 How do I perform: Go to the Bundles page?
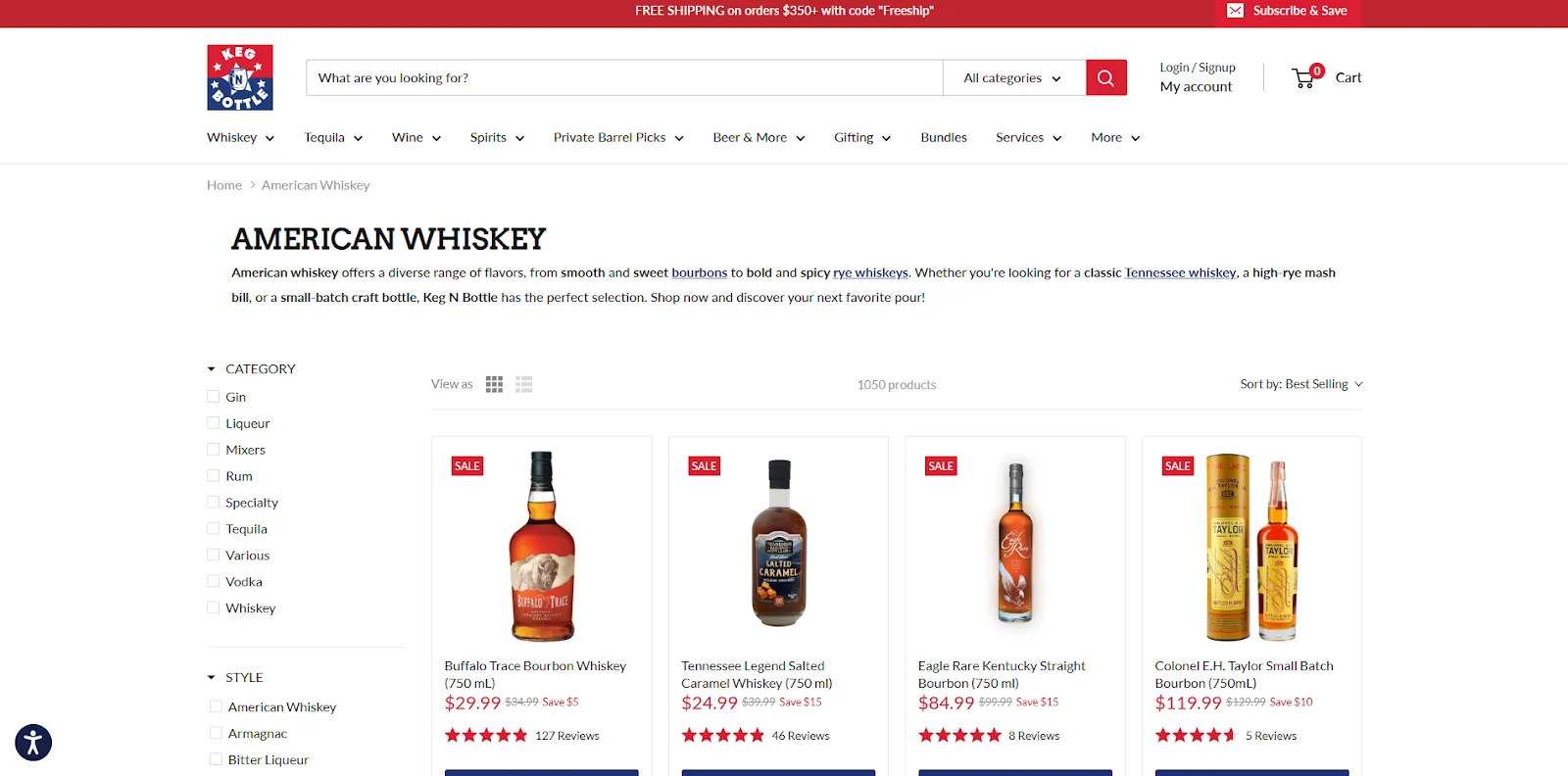pos(944,138)
